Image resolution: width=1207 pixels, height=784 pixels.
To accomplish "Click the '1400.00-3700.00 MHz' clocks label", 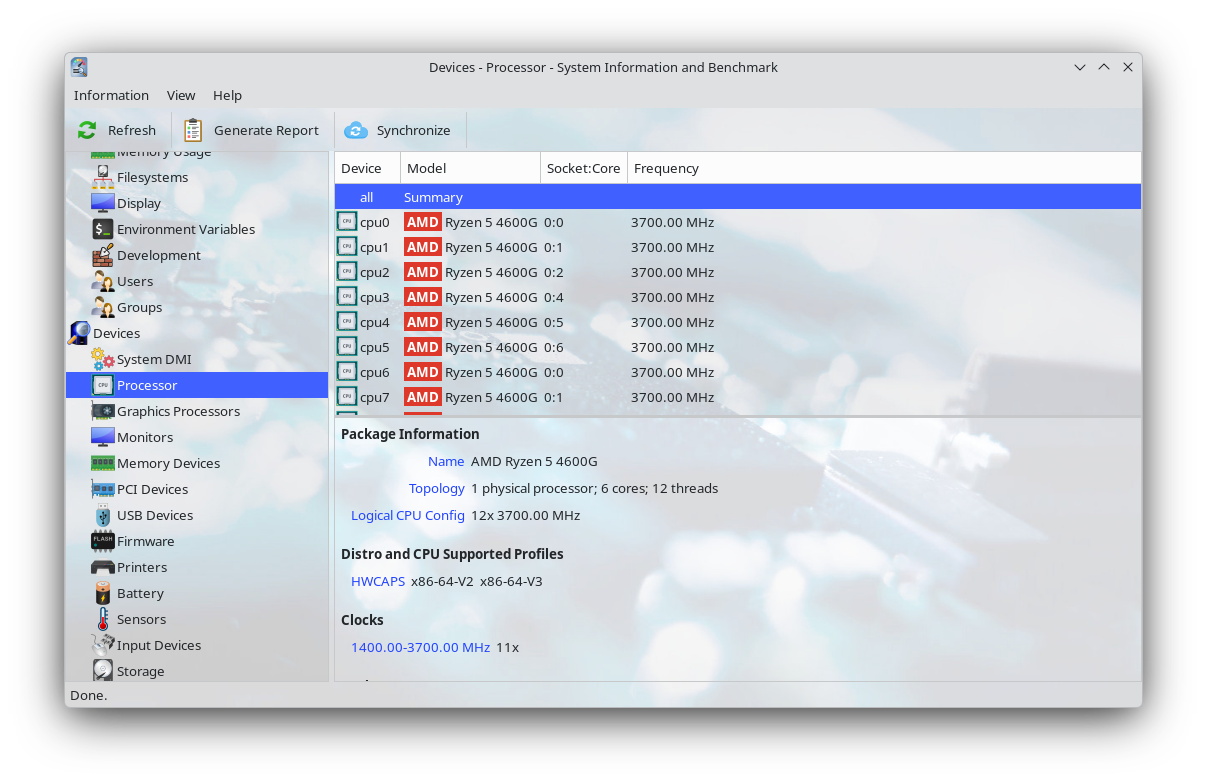I will point(420,647).
